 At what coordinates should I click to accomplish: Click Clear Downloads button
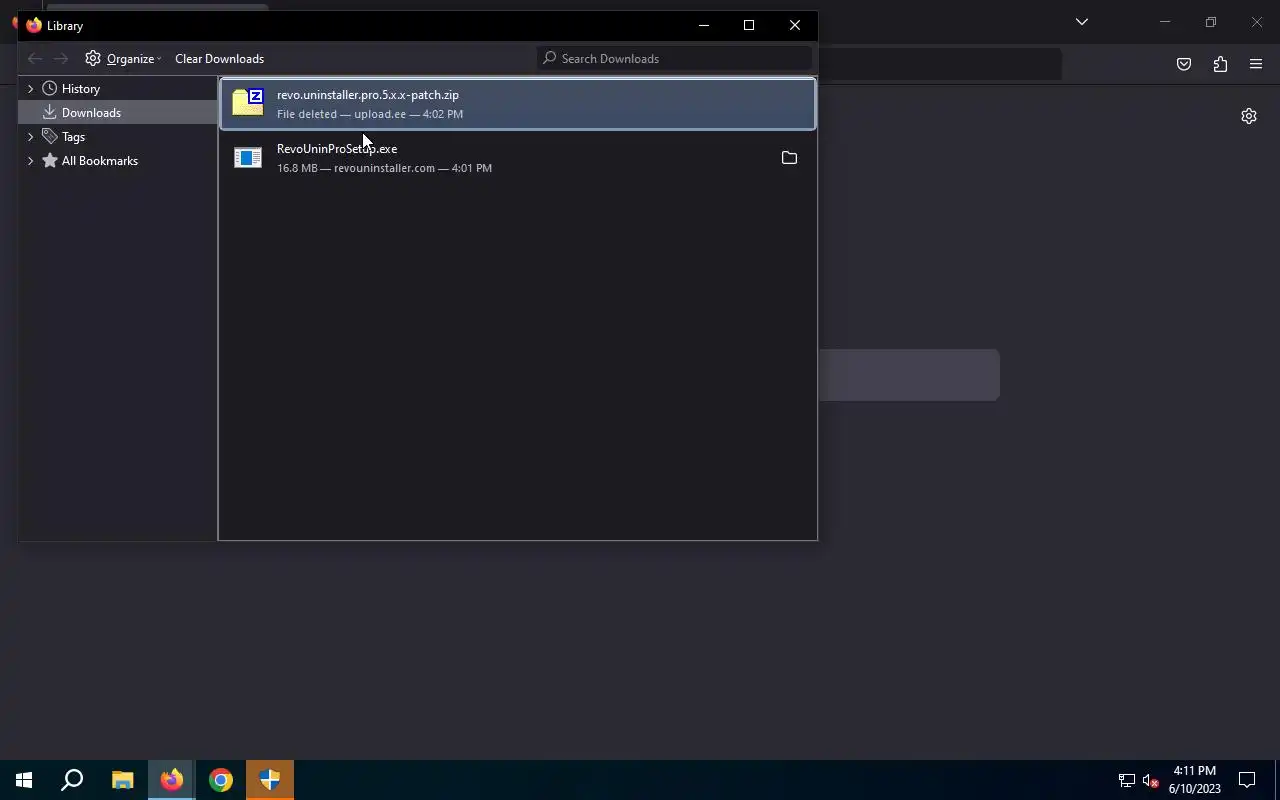[219, 58]
